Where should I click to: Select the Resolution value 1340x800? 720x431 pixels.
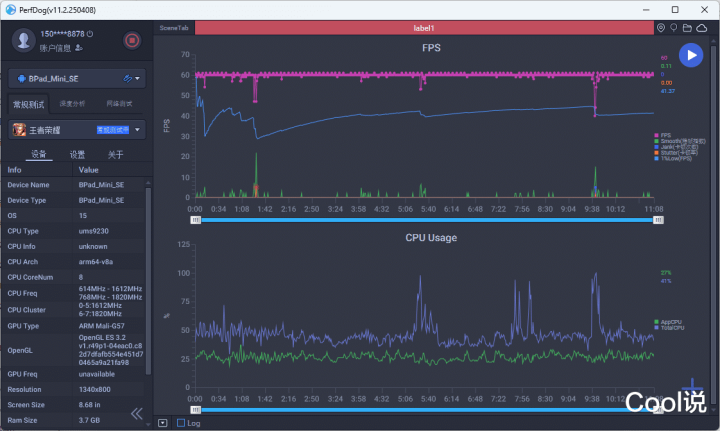tap(95, 389)
